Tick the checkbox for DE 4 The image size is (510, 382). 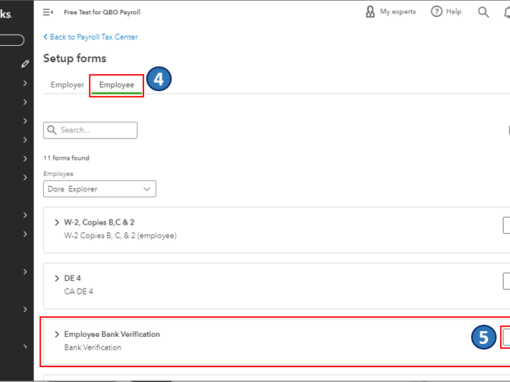pos(506,281)
